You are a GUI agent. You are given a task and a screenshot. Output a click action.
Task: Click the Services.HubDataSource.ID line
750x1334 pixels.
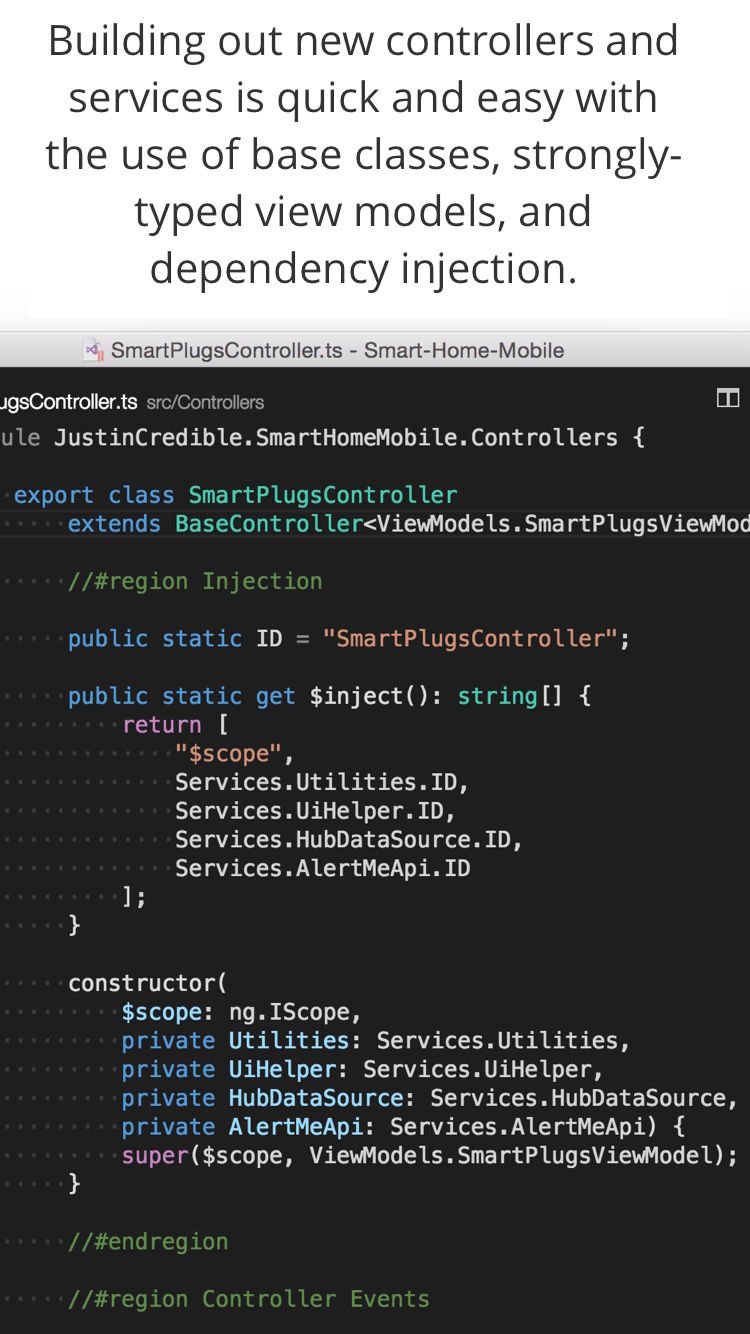coord(349,840)
